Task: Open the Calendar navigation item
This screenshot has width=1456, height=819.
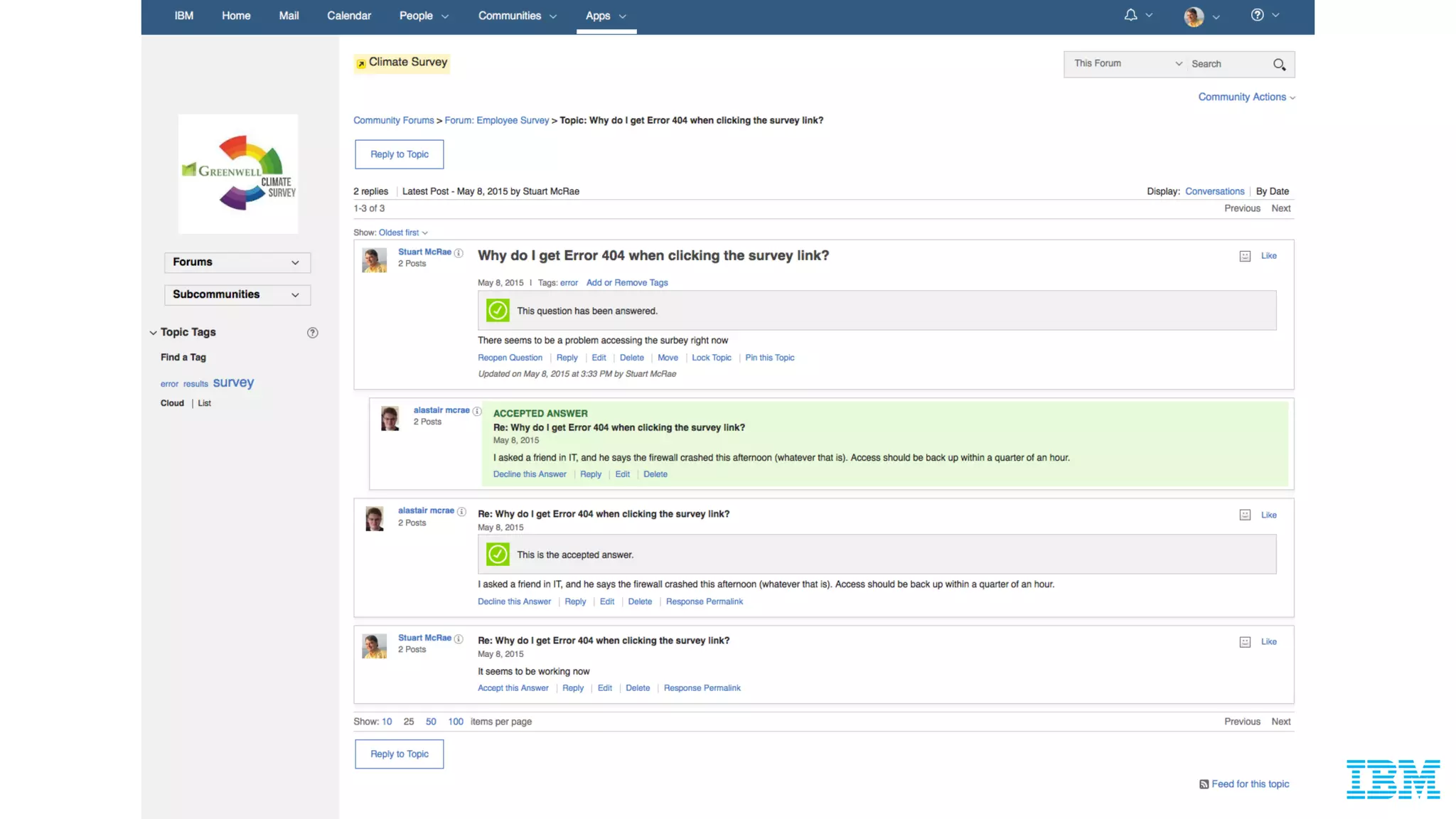Action: click(348, 16)
